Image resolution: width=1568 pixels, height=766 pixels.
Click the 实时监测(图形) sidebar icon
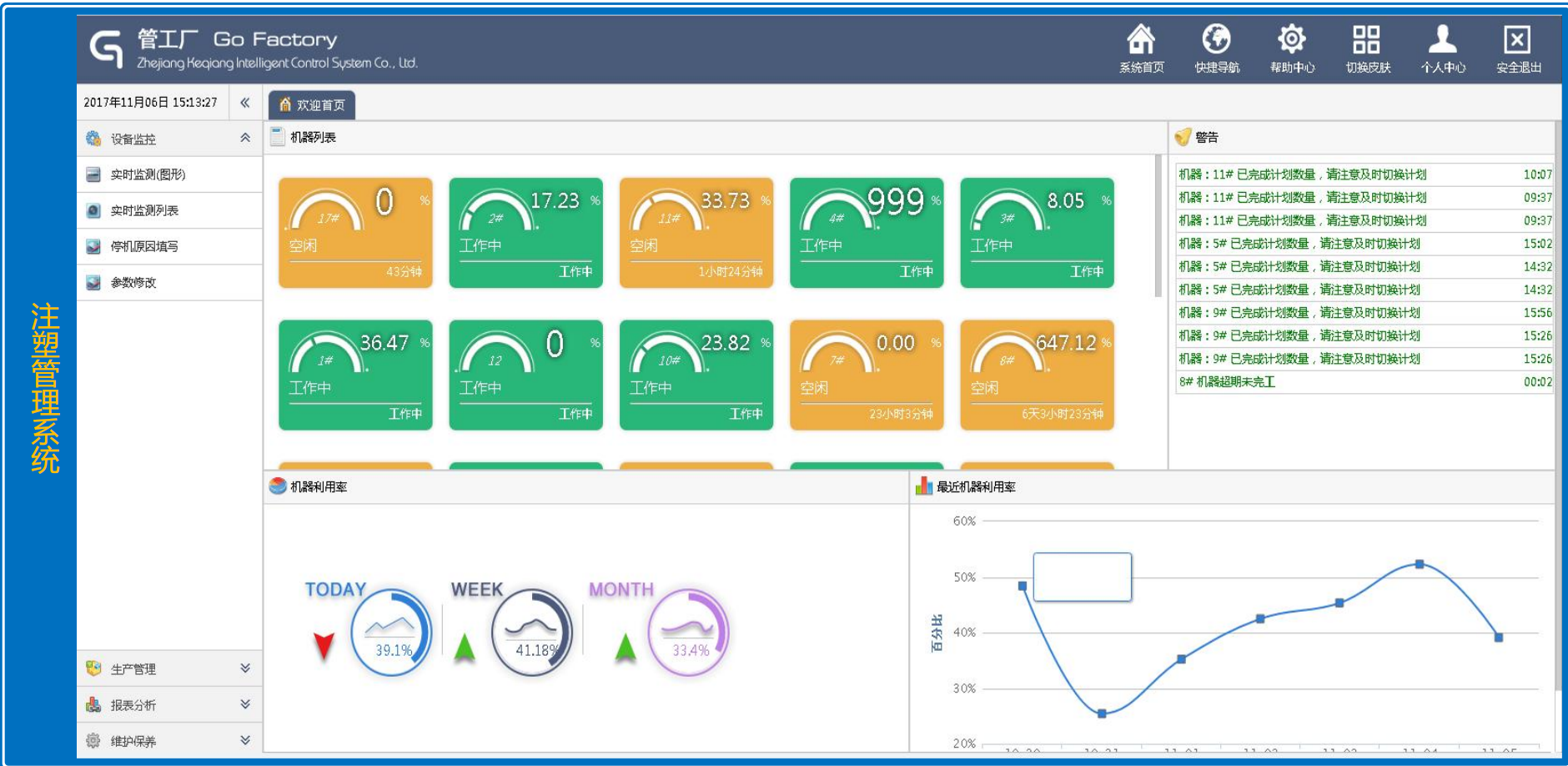coord(93,174)
